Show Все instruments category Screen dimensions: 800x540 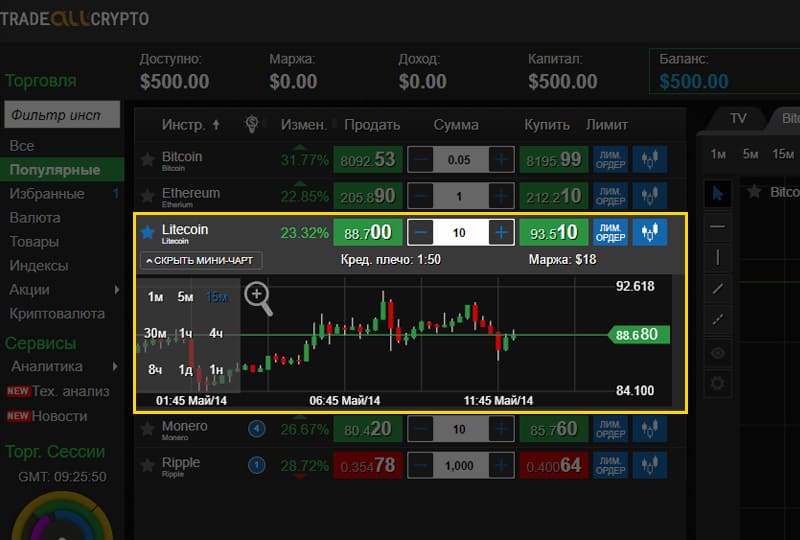click(x=22, y=146)
